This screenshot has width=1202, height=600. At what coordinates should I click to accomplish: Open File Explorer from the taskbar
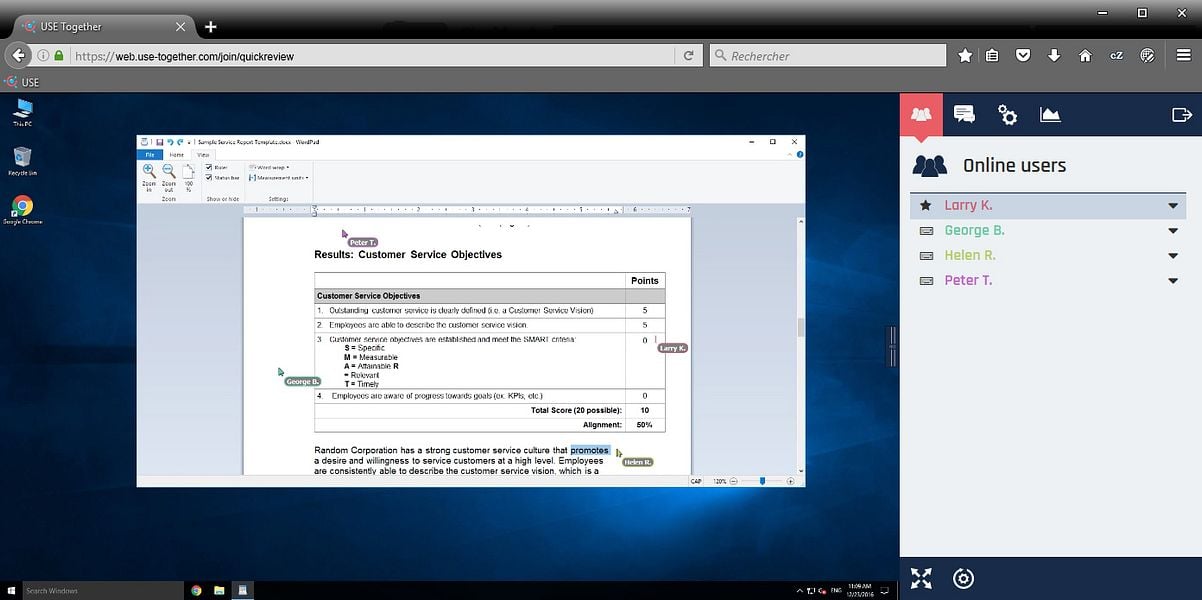[x=219, y=591]
